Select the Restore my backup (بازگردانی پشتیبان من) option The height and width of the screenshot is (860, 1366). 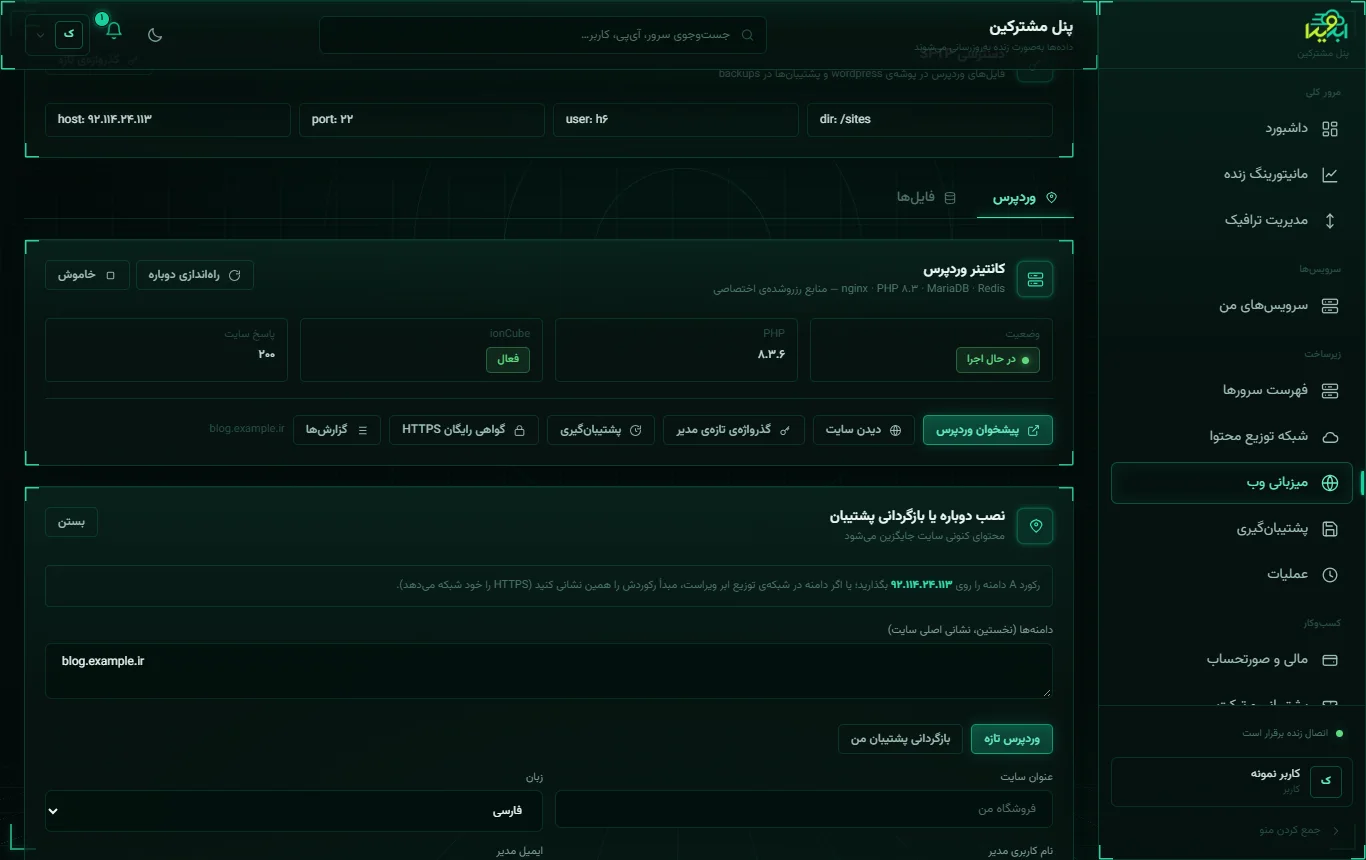tap(900, 739)
